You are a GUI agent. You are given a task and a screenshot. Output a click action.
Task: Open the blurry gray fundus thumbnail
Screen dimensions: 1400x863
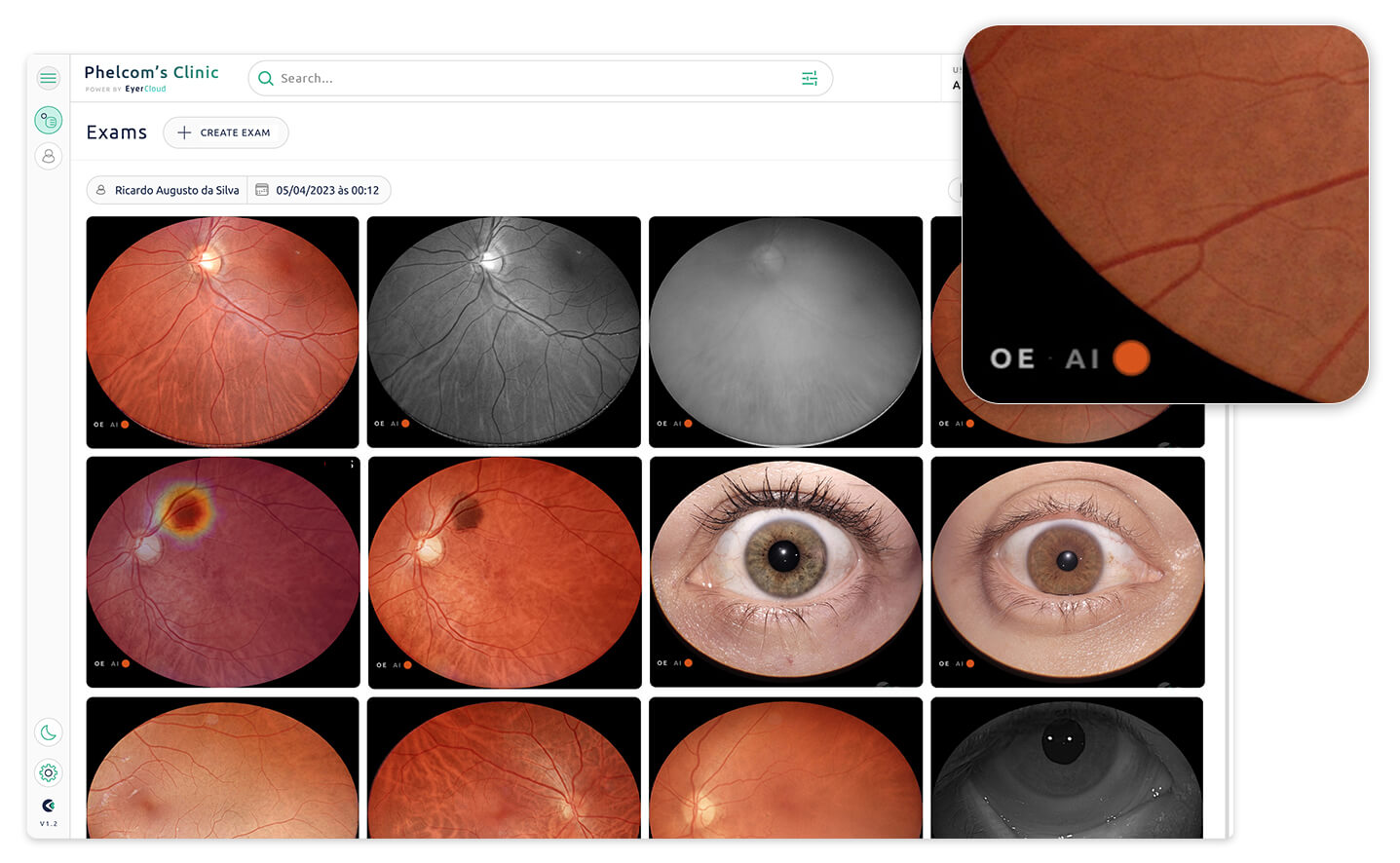coord(785,332)
